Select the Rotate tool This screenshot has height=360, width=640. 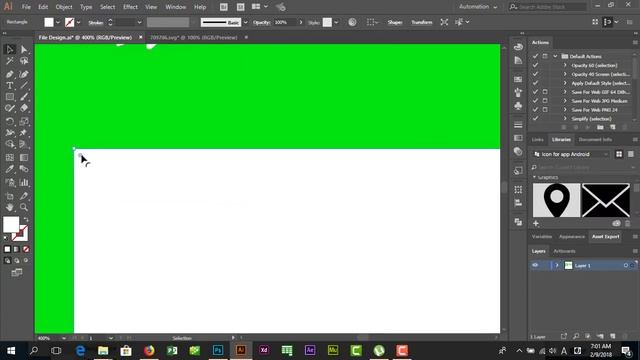pyautogui.click(x=10, y=121)
